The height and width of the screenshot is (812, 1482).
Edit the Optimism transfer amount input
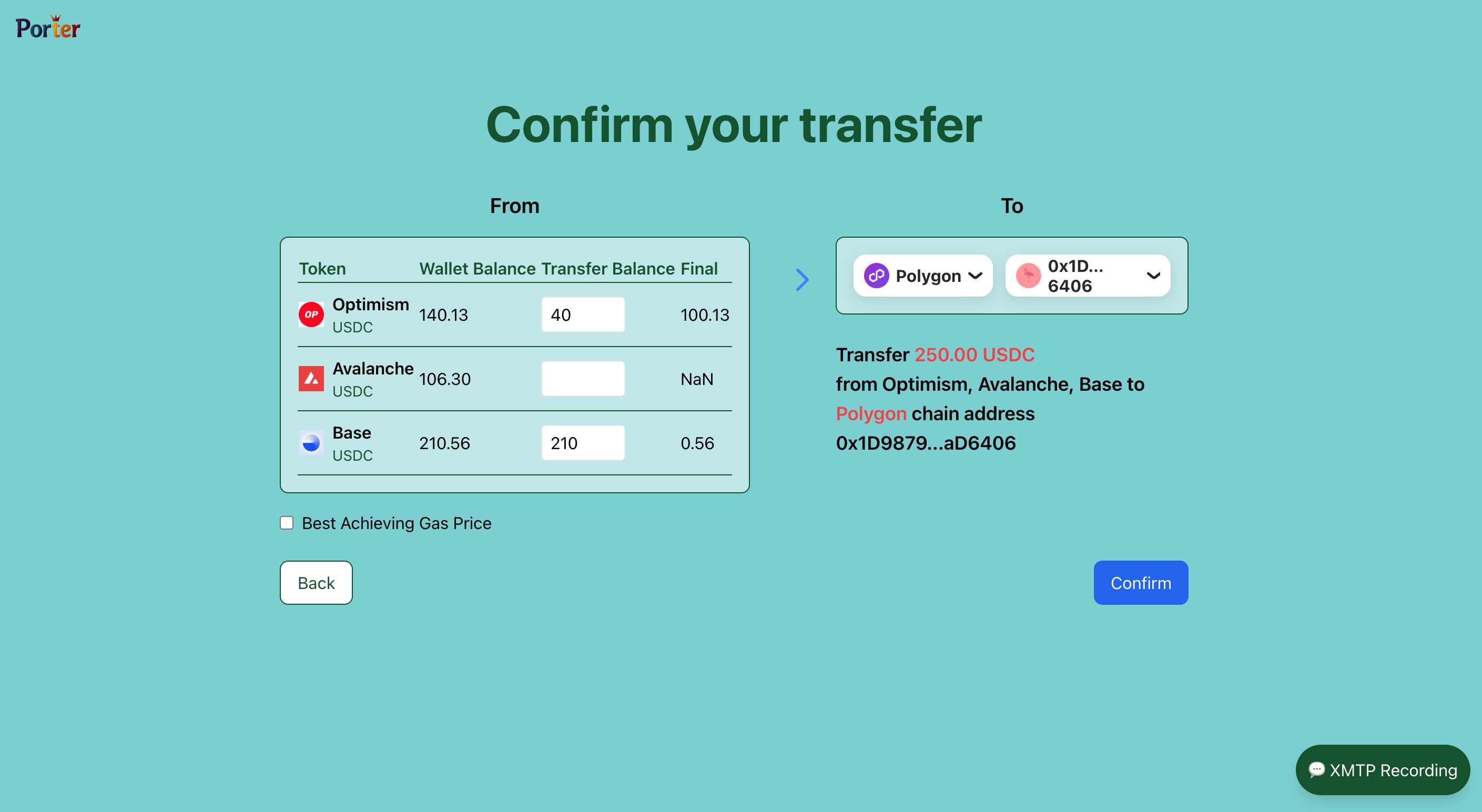pyautogui.click(x=583, y=314)
